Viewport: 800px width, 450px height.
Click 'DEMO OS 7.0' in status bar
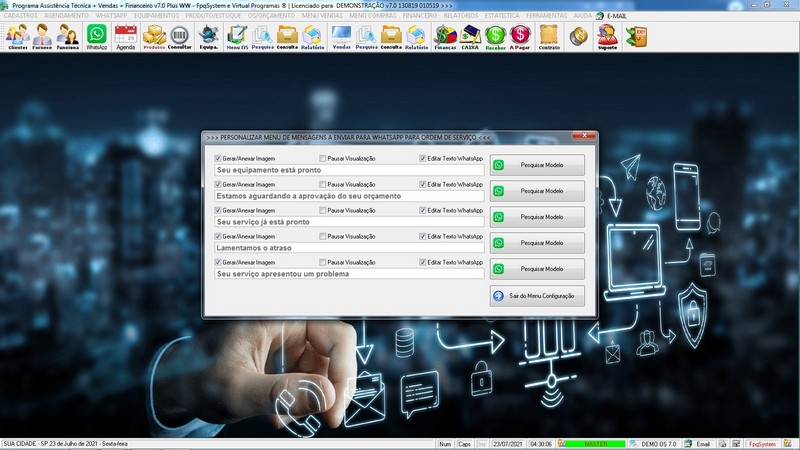click(x=658, y=444)
